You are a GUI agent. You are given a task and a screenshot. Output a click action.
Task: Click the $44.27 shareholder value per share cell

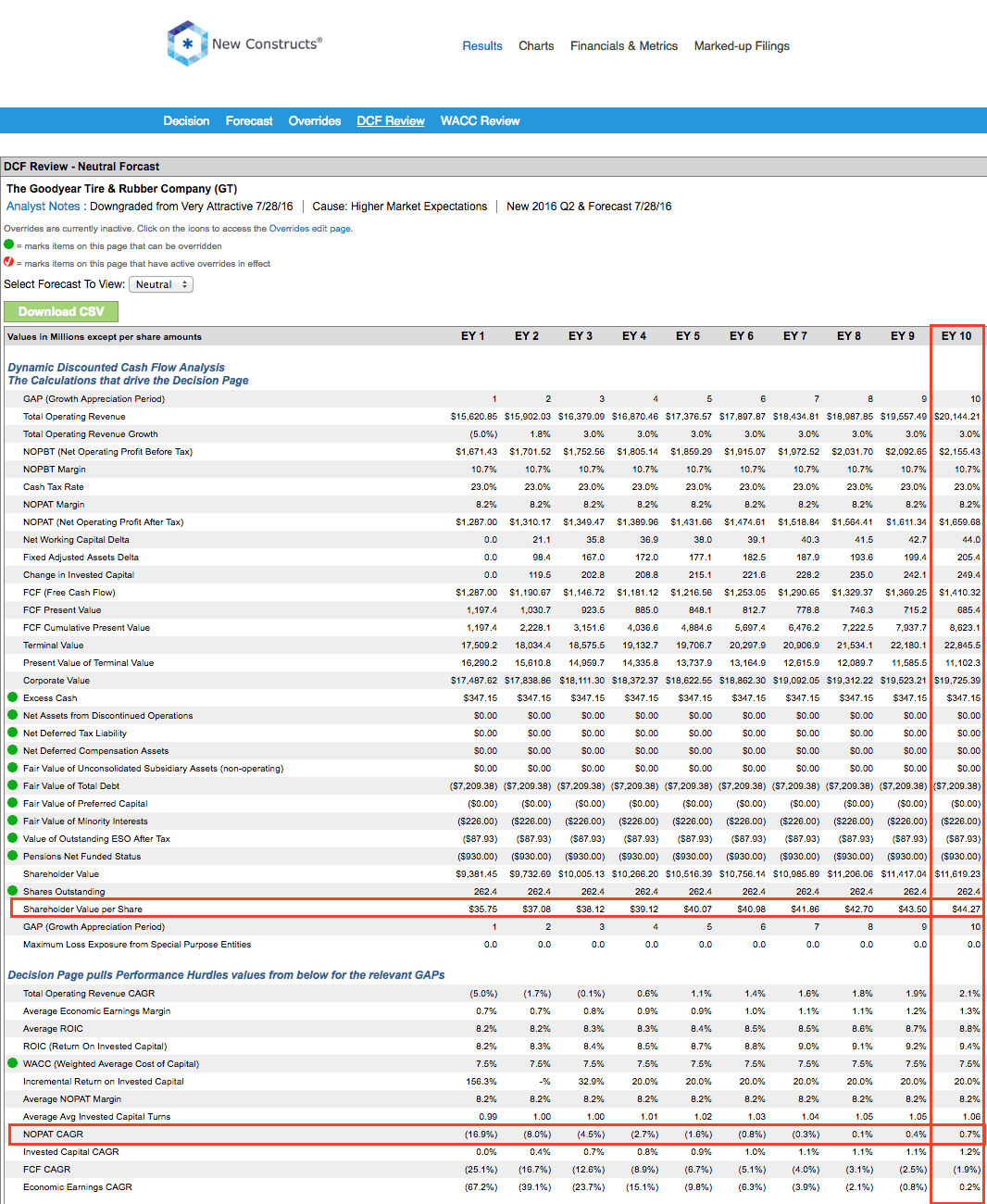(966, 909)
